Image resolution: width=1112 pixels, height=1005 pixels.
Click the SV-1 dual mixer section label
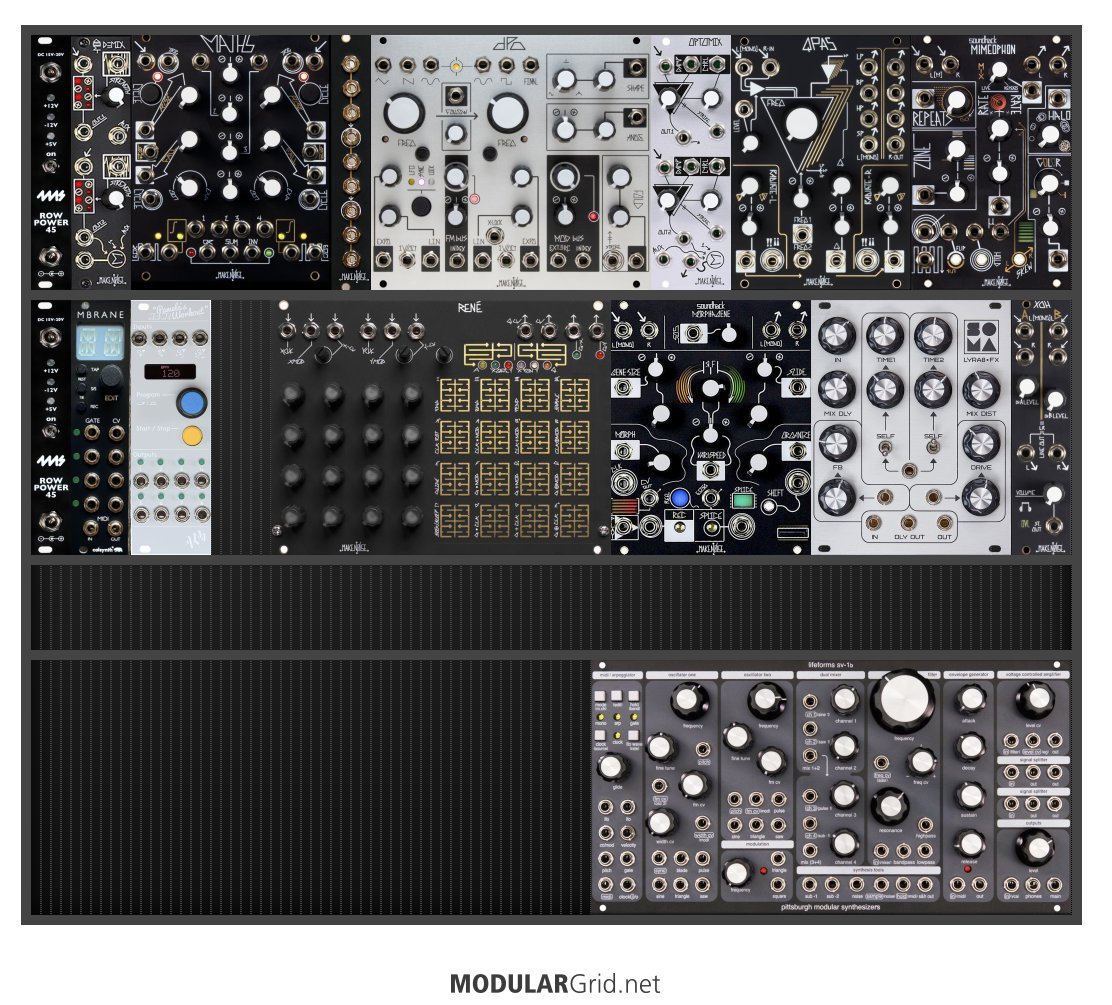(830, 674)
